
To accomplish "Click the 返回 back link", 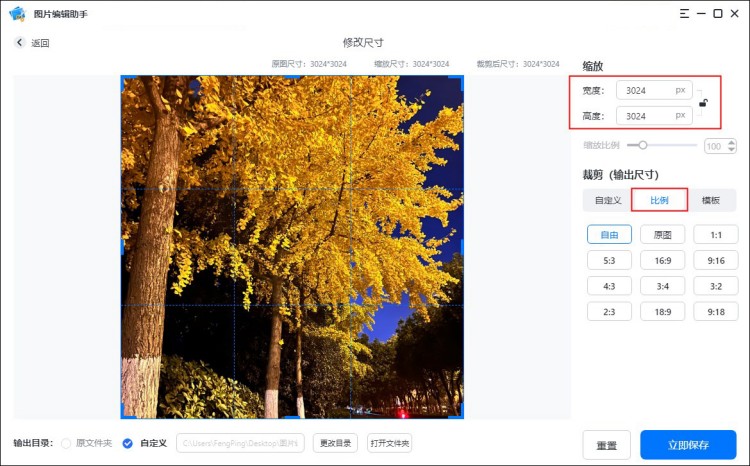I will 40,43.
